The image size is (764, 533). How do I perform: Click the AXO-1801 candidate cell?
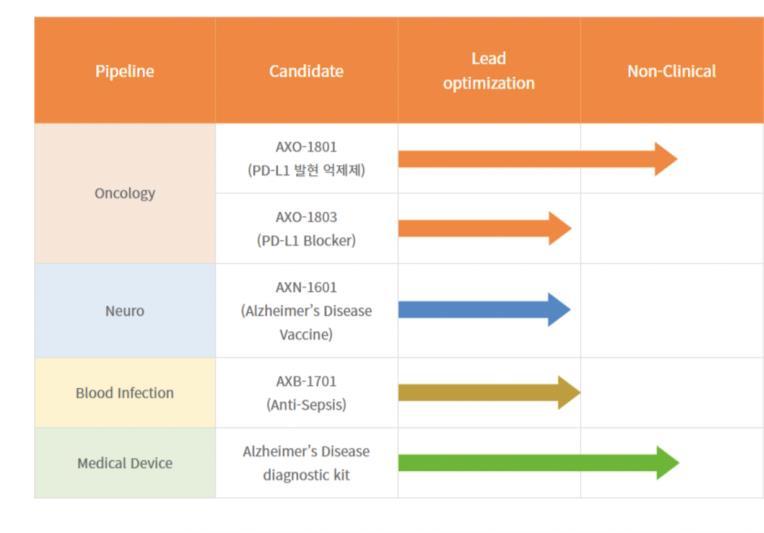306,159
